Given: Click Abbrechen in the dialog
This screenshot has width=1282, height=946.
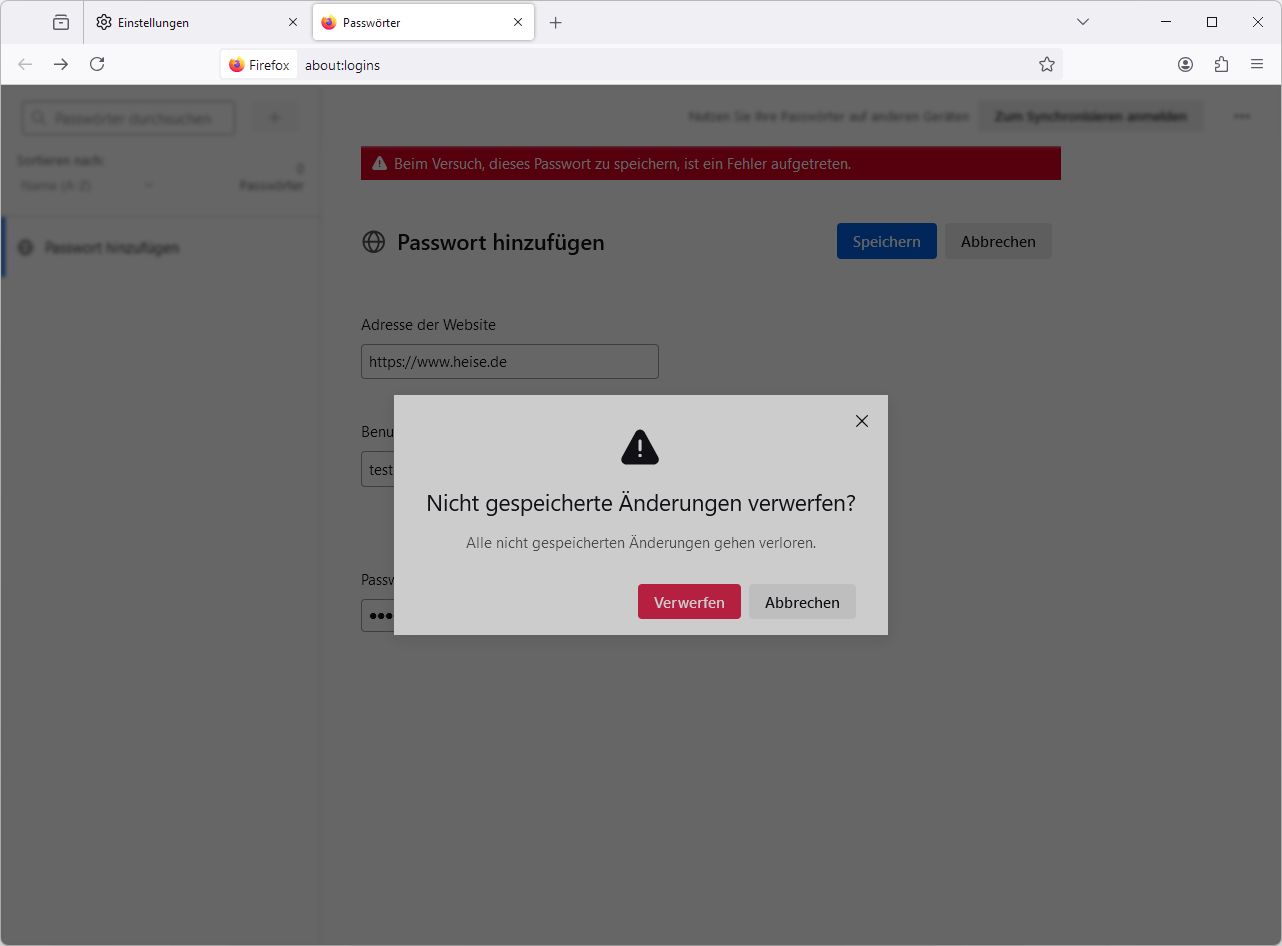Looking at the screenshot, I should (802, 602).
